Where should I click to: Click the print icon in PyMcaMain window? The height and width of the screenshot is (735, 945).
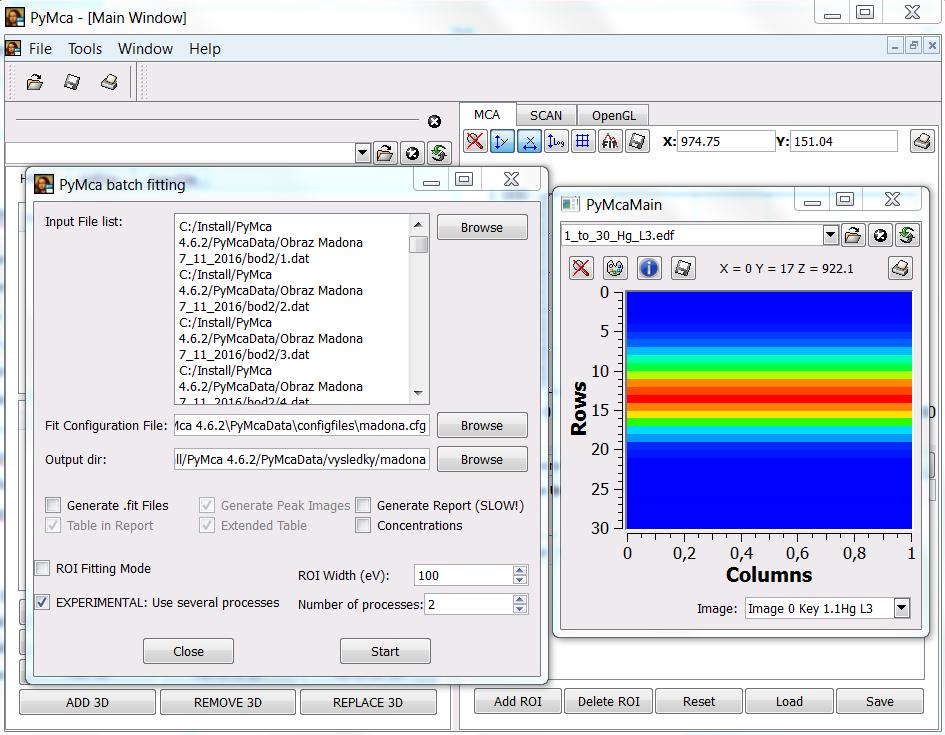[x=900, y=268]
